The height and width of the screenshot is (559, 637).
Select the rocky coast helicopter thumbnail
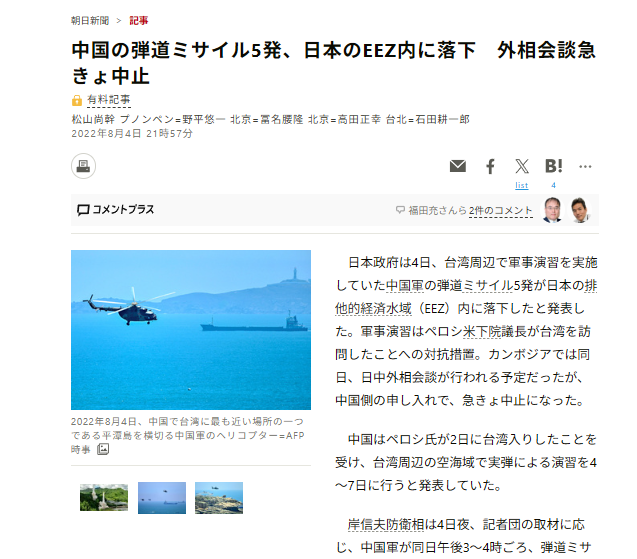pos(219,498)
